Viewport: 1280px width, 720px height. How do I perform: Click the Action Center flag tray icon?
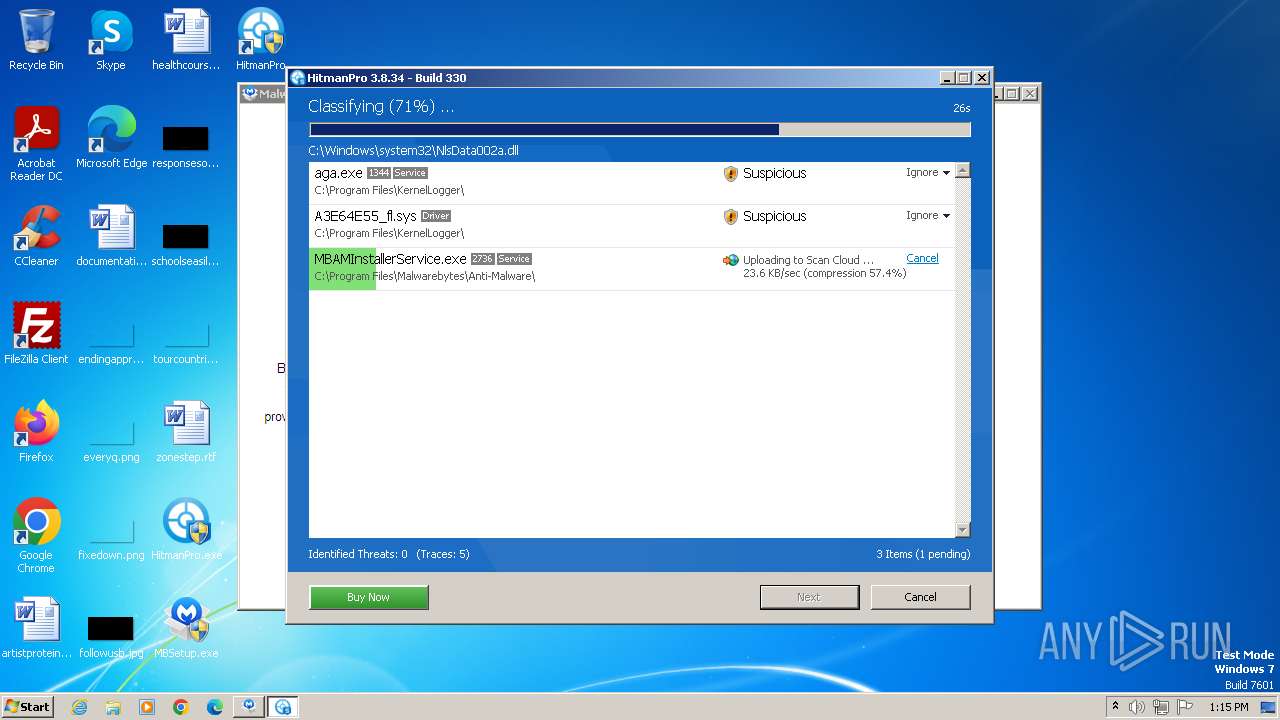point(1185,707)
